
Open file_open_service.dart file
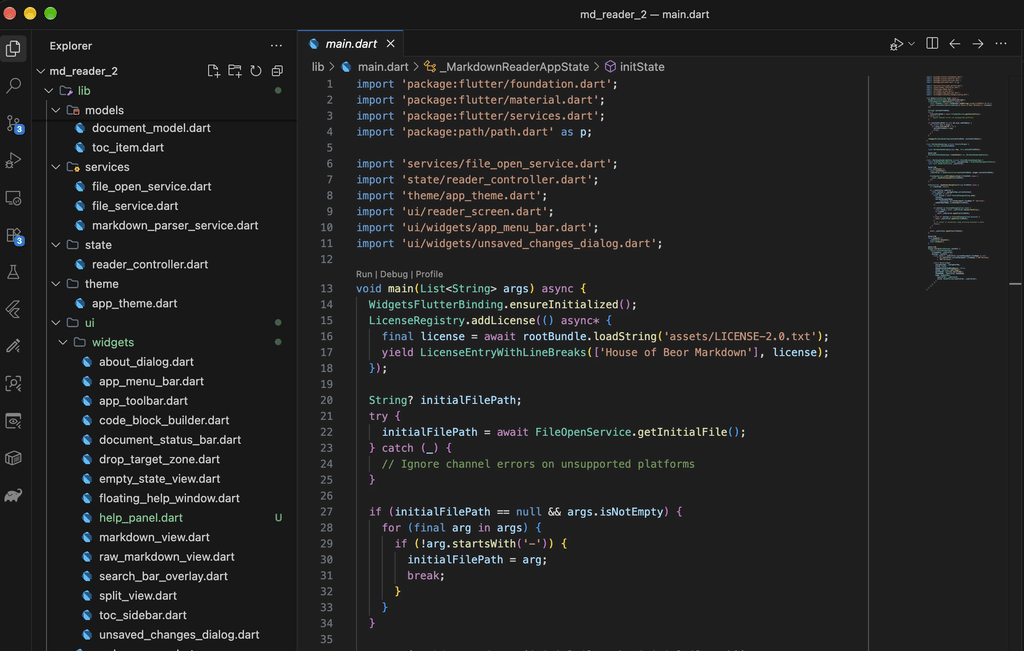click(x=152, y=187)
